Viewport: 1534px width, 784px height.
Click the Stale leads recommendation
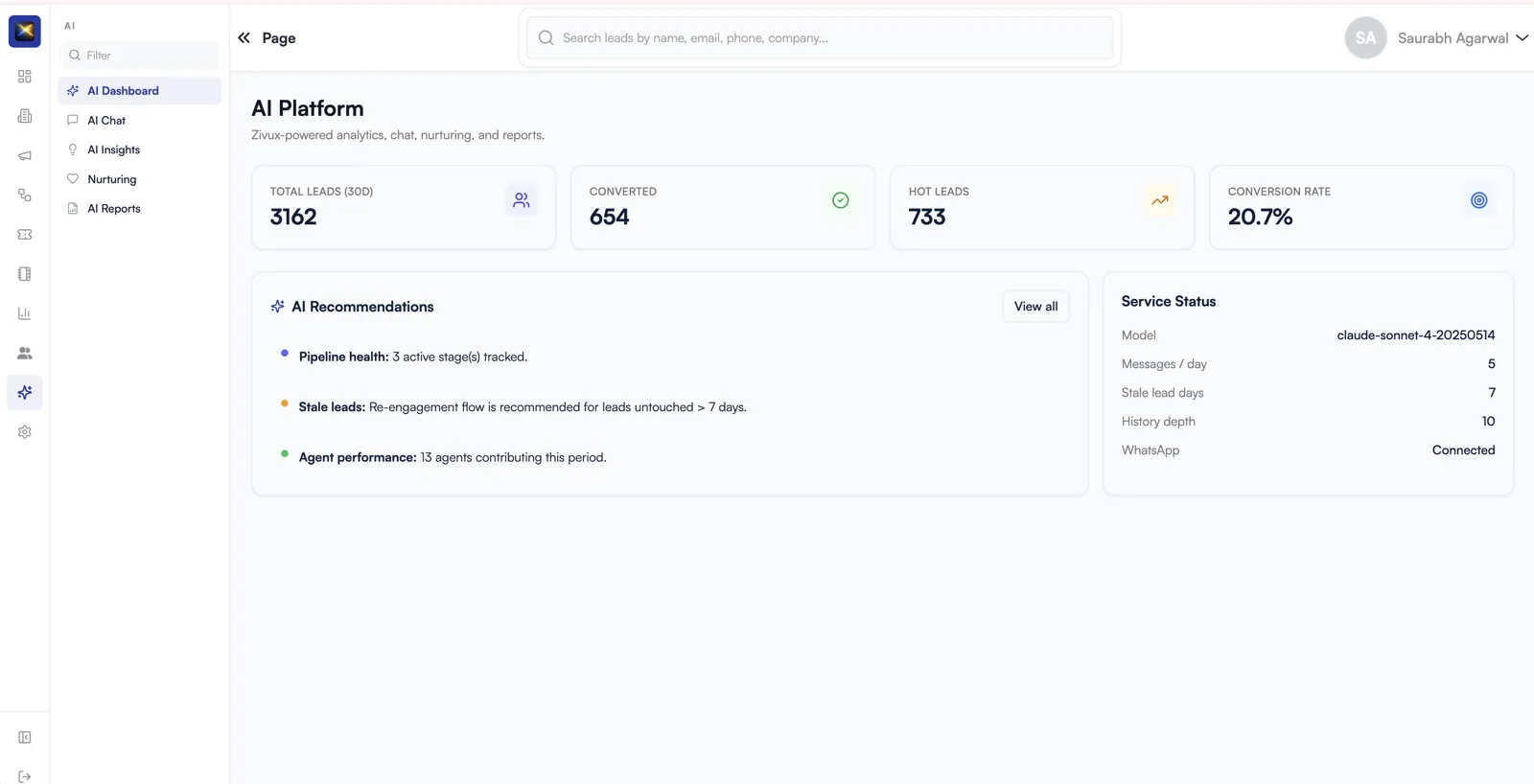523,407
